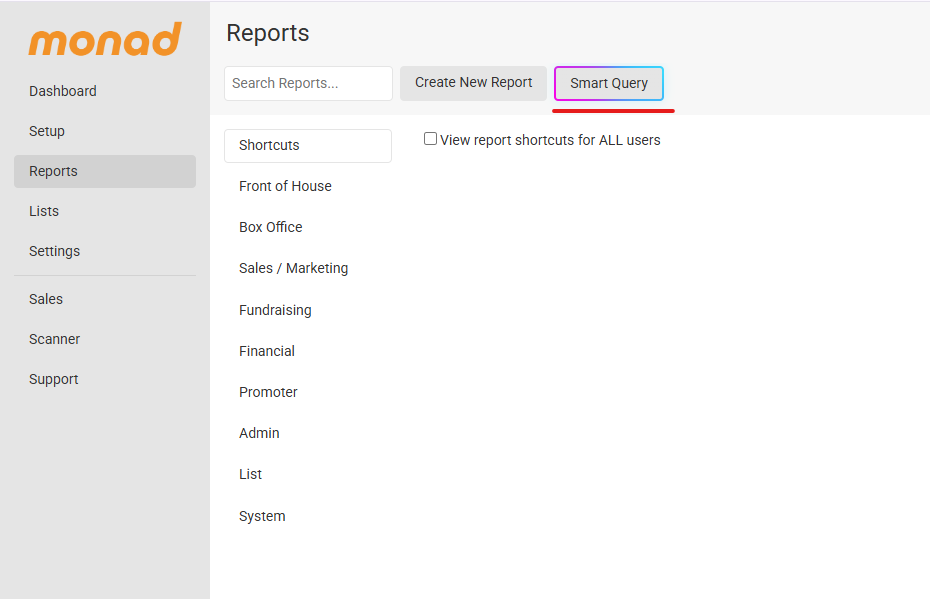The width and height of the screenshot is (930, 599).
Task: Select the Fundraising report category
Action: (x=275, y=310)
